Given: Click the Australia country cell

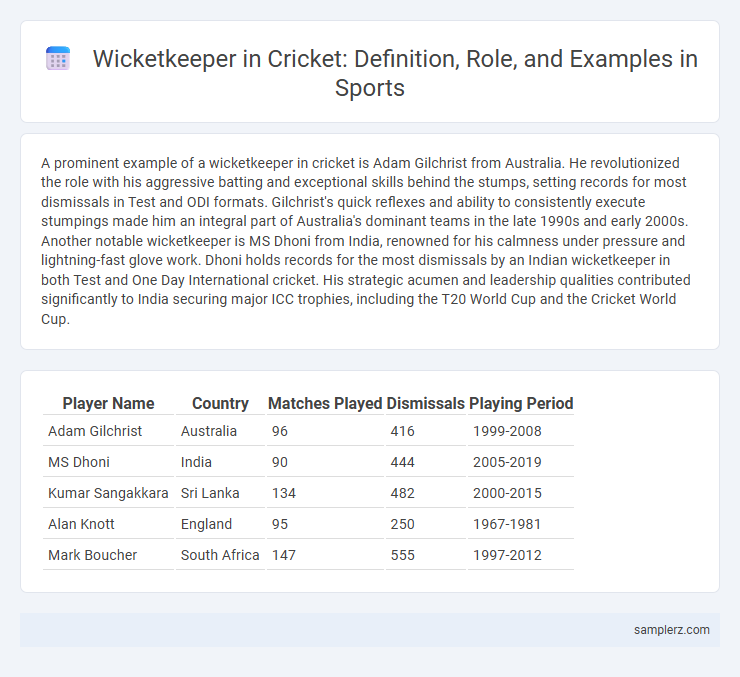Looking at the screenshot, I should 220,431.
